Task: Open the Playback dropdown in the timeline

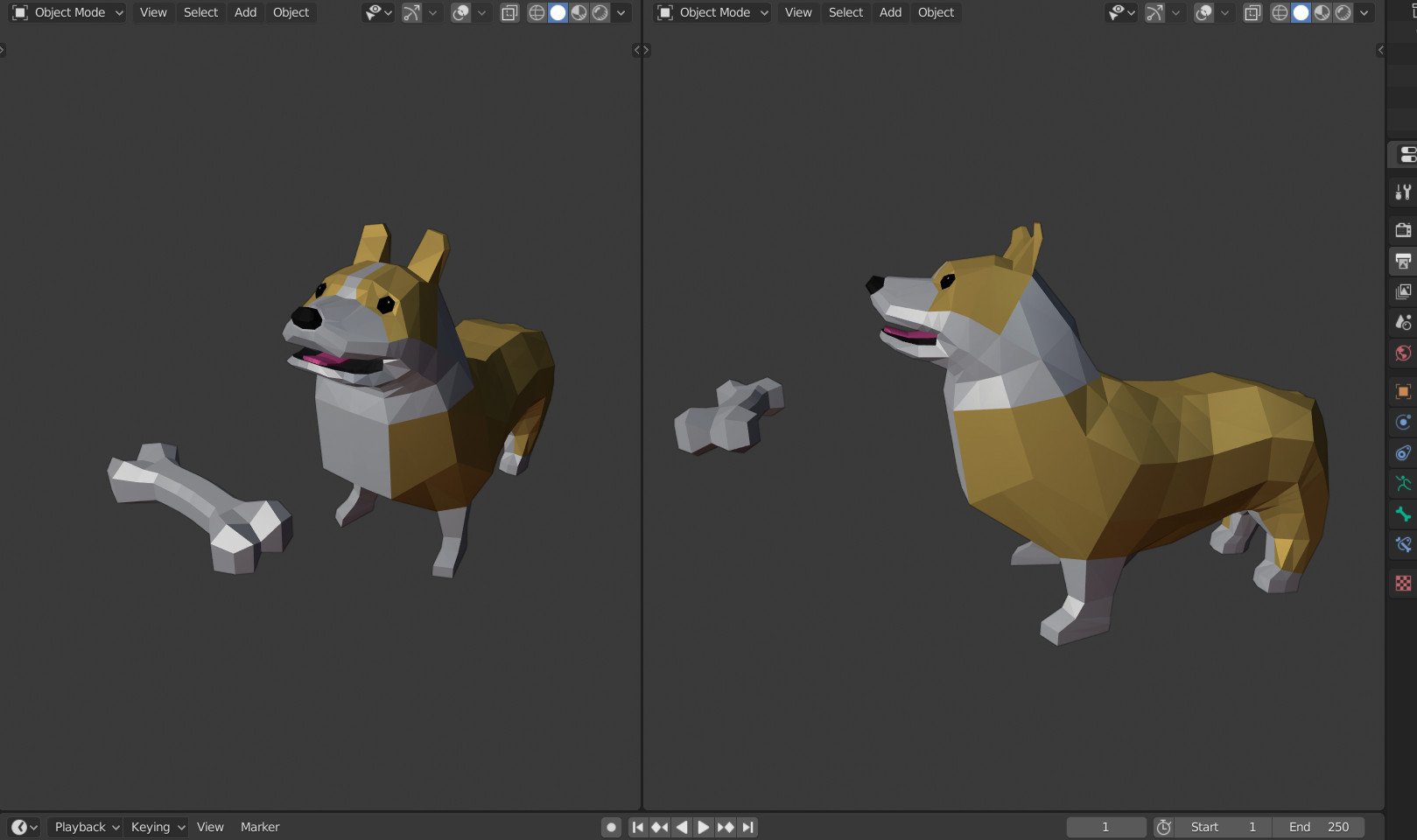Action: coord(84,827)
